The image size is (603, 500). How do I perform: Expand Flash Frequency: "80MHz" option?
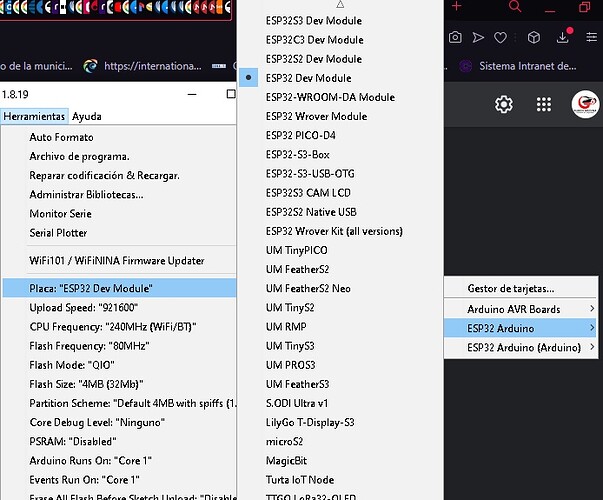tap(119, 346)
